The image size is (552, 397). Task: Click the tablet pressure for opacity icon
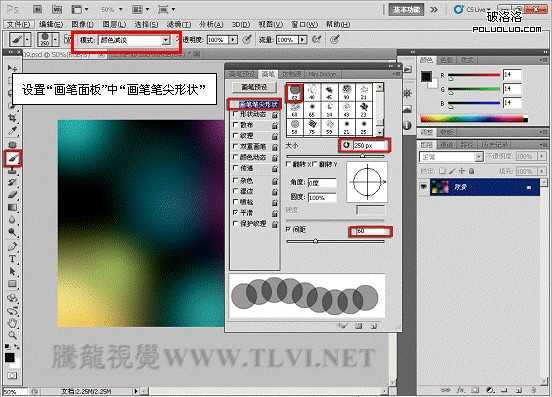coord(247,39)
